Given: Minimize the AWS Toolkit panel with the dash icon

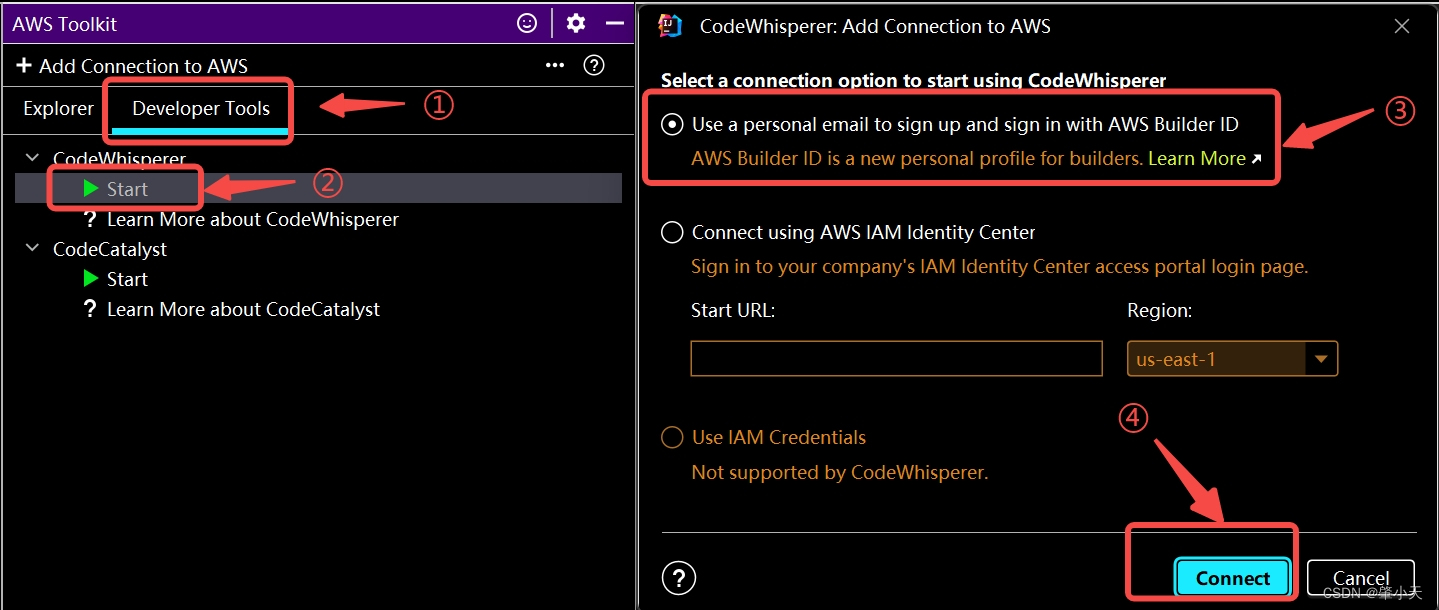Looking at the screenshot, I should pos(615,23).
